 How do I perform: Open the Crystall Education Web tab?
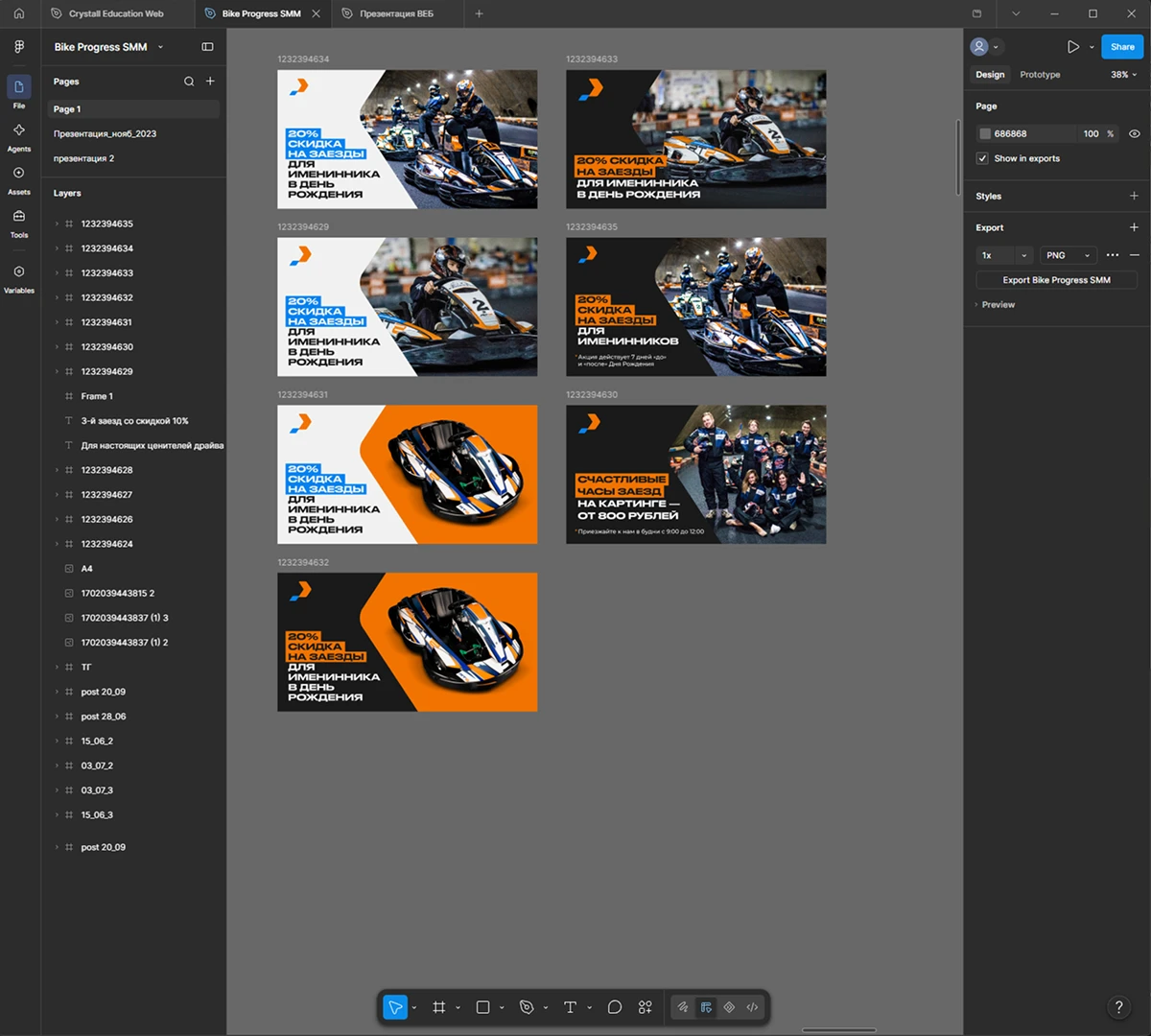pos(116,13)
